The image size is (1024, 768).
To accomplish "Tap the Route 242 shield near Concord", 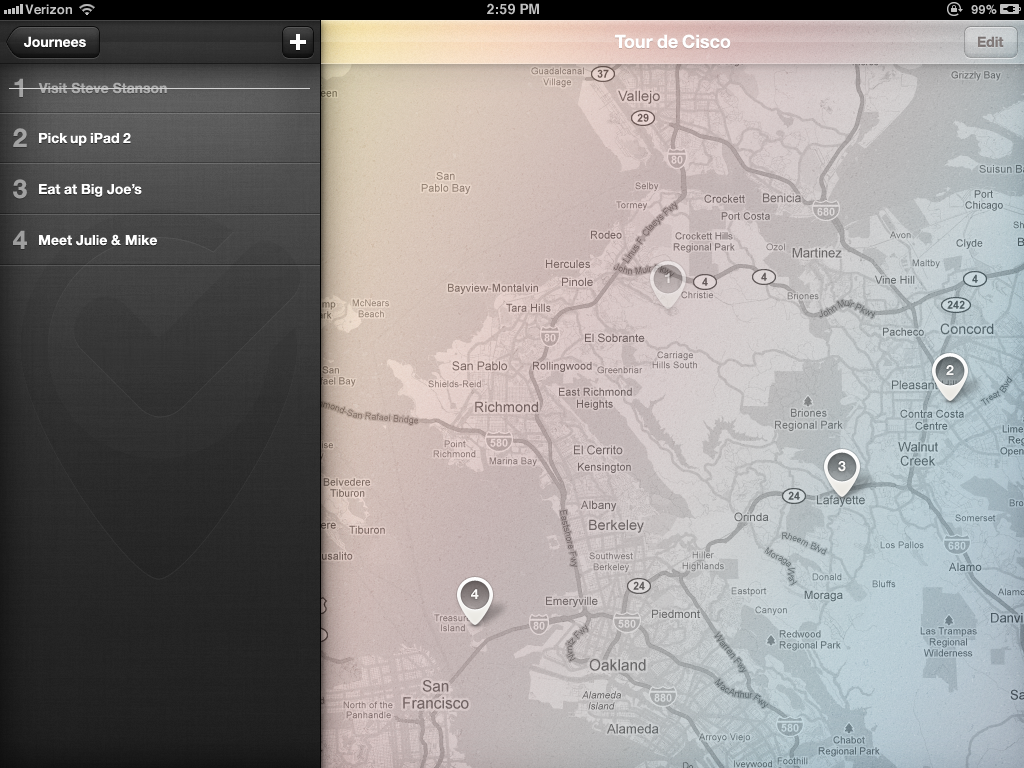I will click(956, 305).
